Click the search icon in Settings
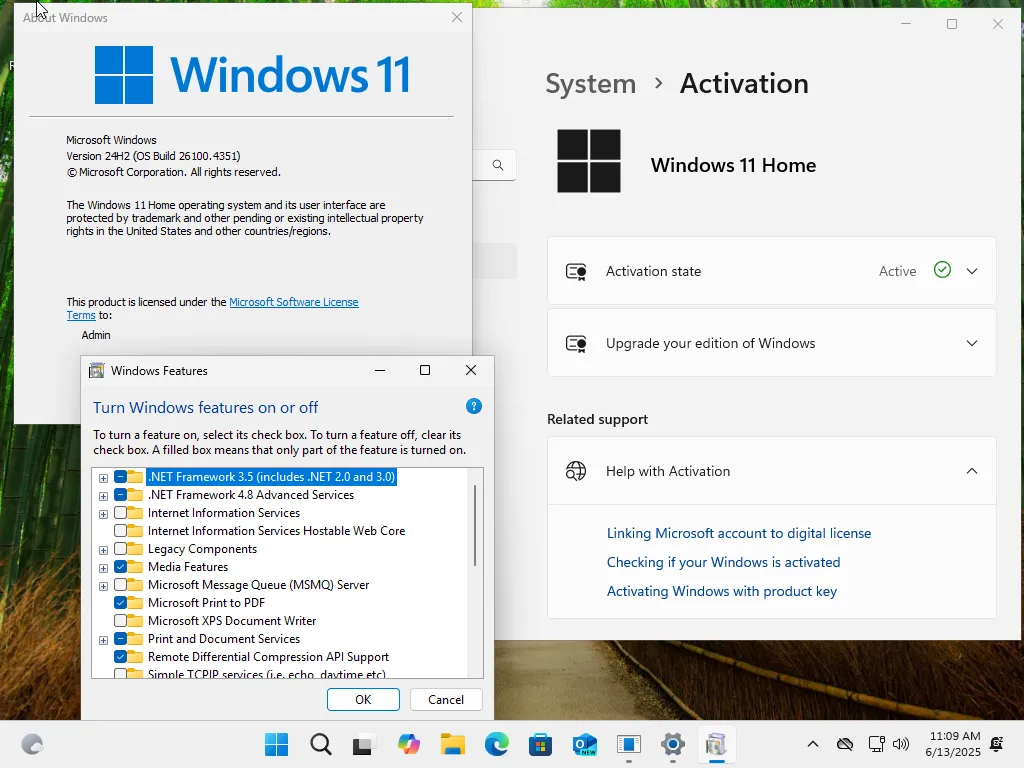Image resolution: width=1024 pixels, height=768 pixels. tap(498, 165)
